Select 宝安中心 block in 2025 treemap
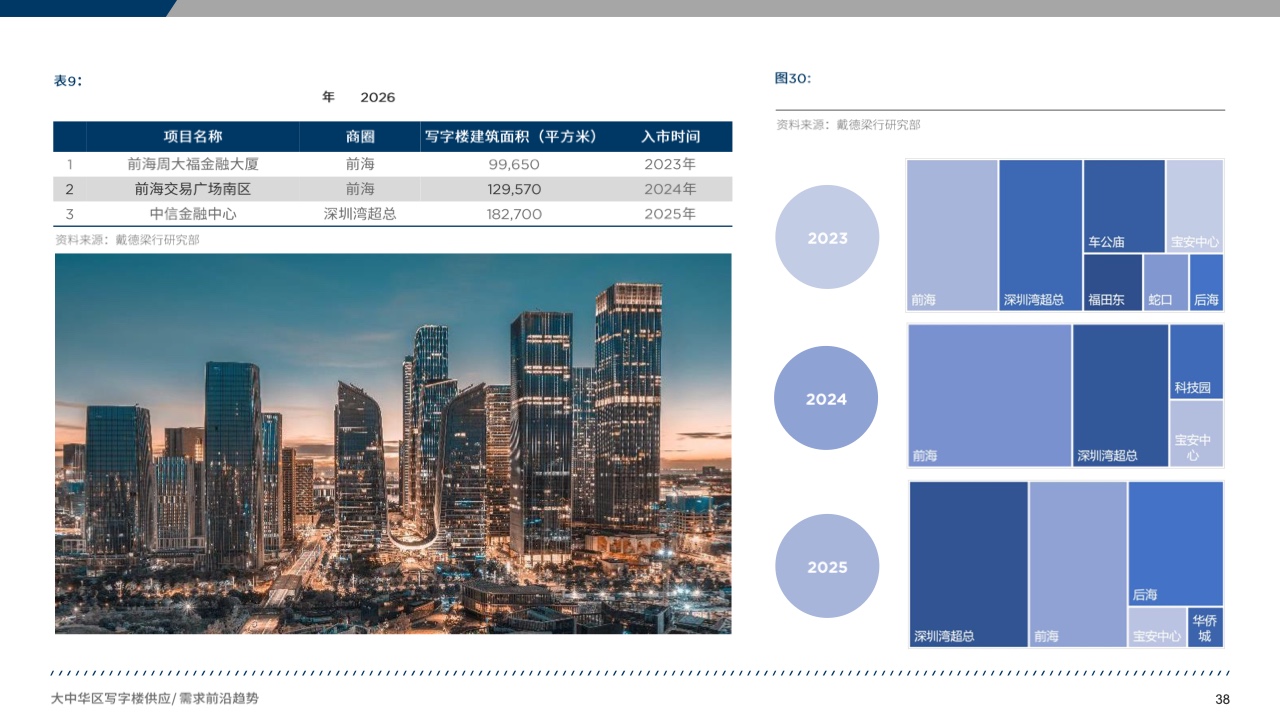 [1157, 628]
